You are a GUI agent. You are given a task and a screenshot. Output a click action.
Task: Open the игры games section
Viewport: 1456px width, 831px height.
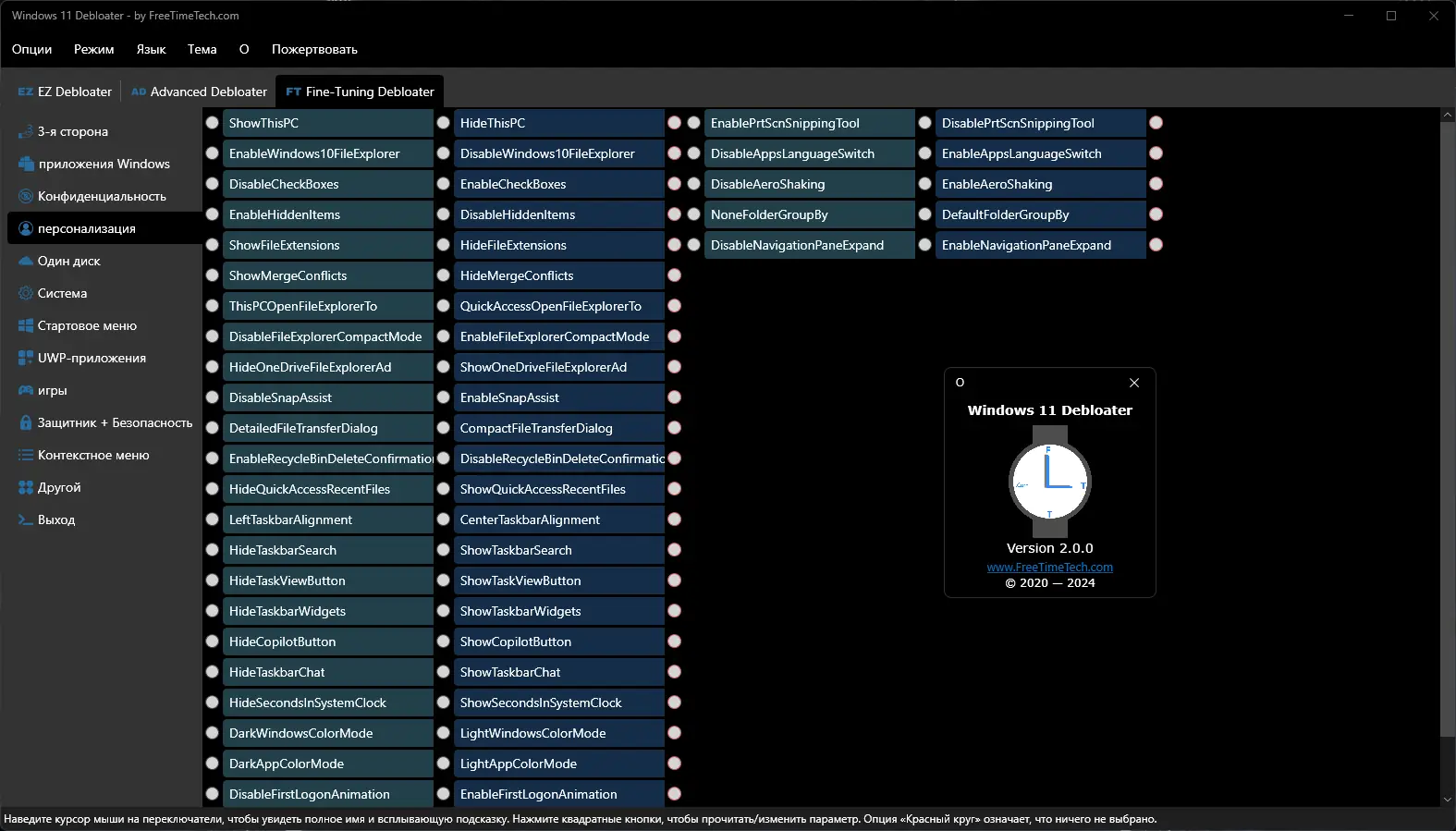[104, 390]
